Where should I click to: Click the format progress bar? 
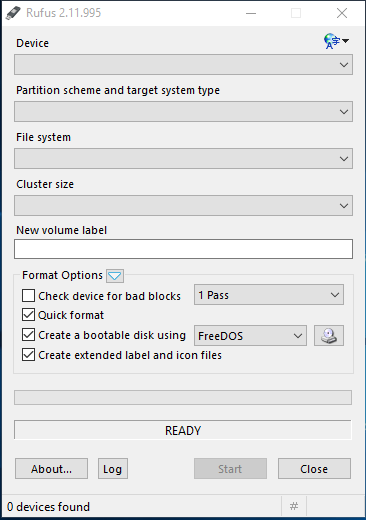click(183, 398)
